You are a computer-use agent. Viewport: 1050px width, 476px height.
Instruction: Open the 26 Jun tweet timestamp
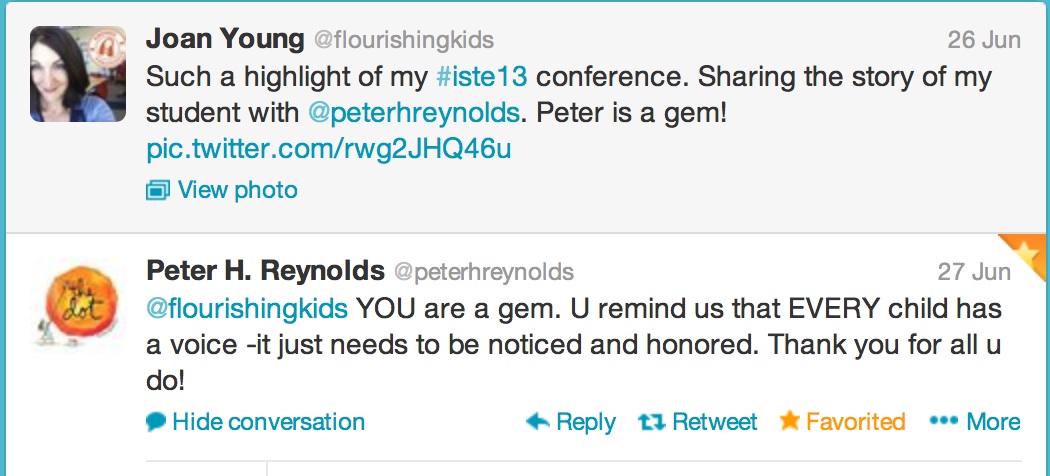tap(983, 41)
